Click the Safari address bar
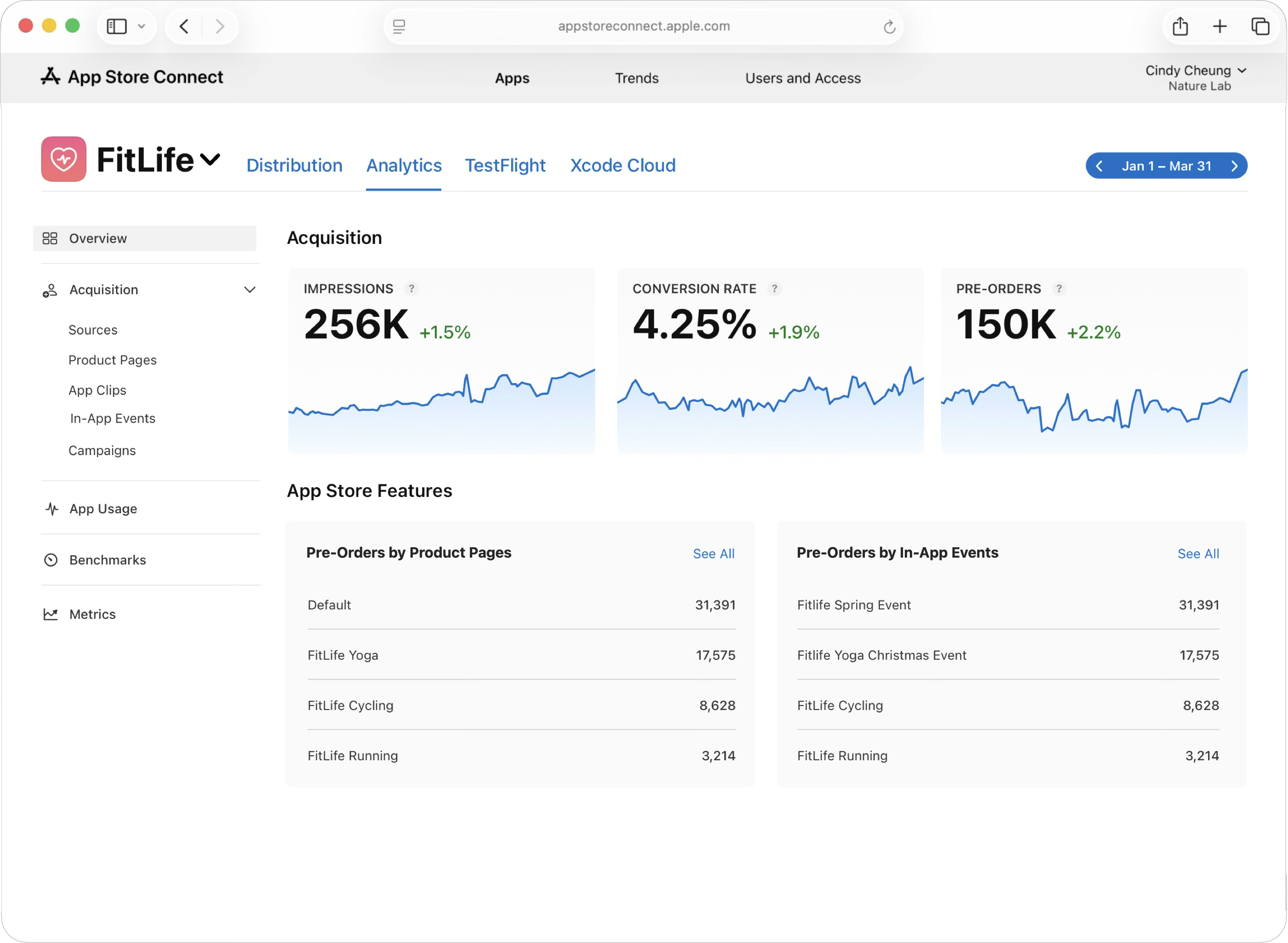 (x=644, y=26)
